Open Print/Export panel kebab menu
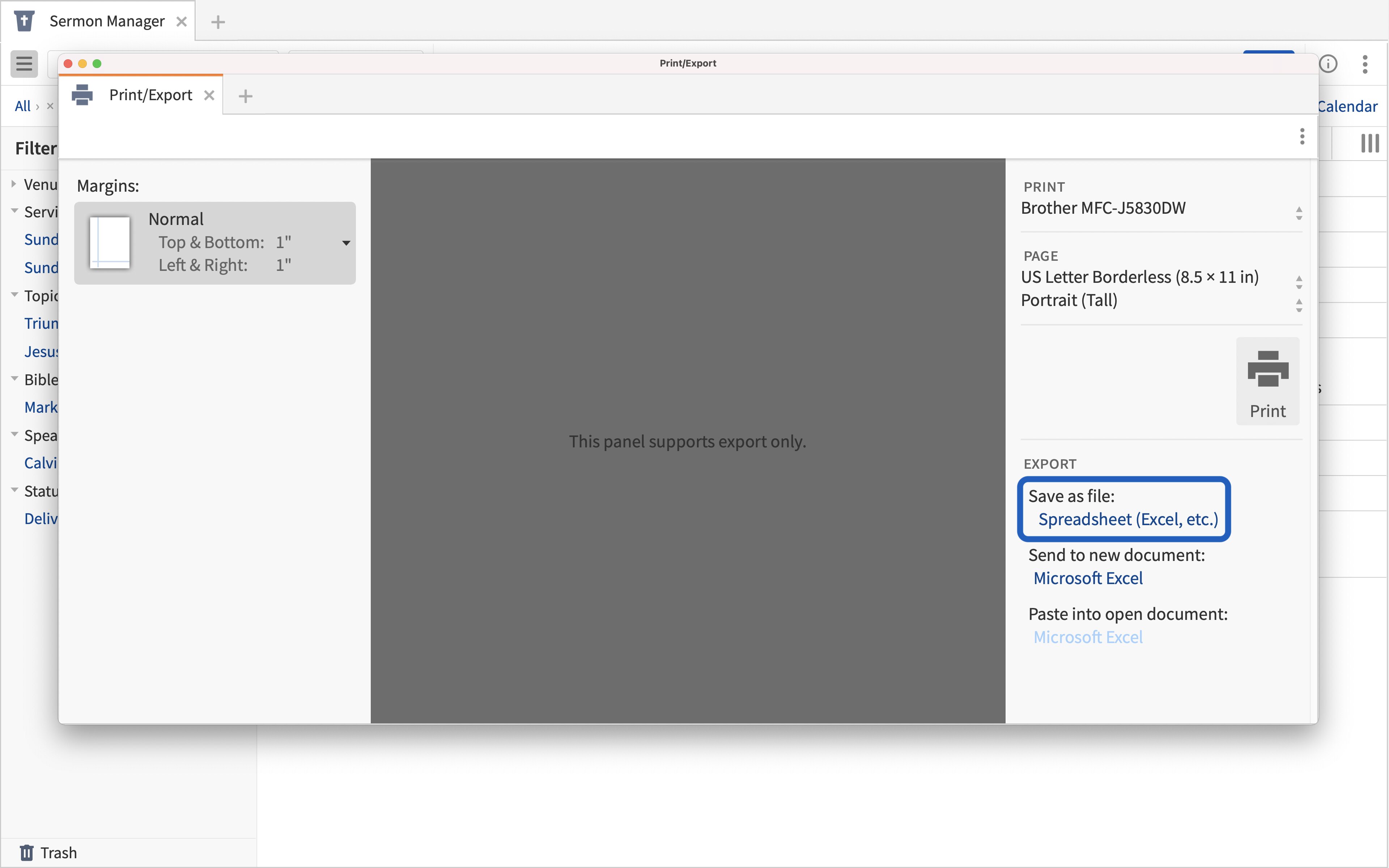 tap(1302, 137)
